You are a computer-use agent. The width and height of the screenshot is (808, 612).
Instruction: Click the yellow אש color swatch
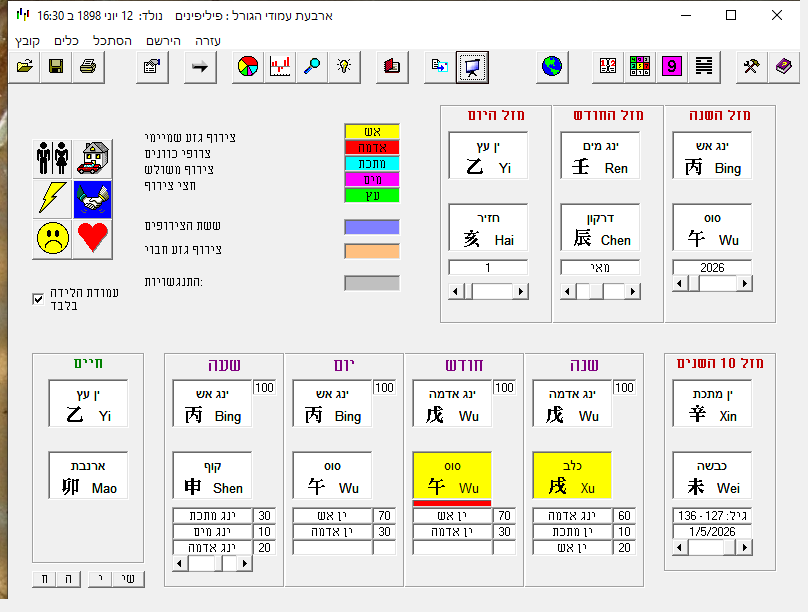372,131
